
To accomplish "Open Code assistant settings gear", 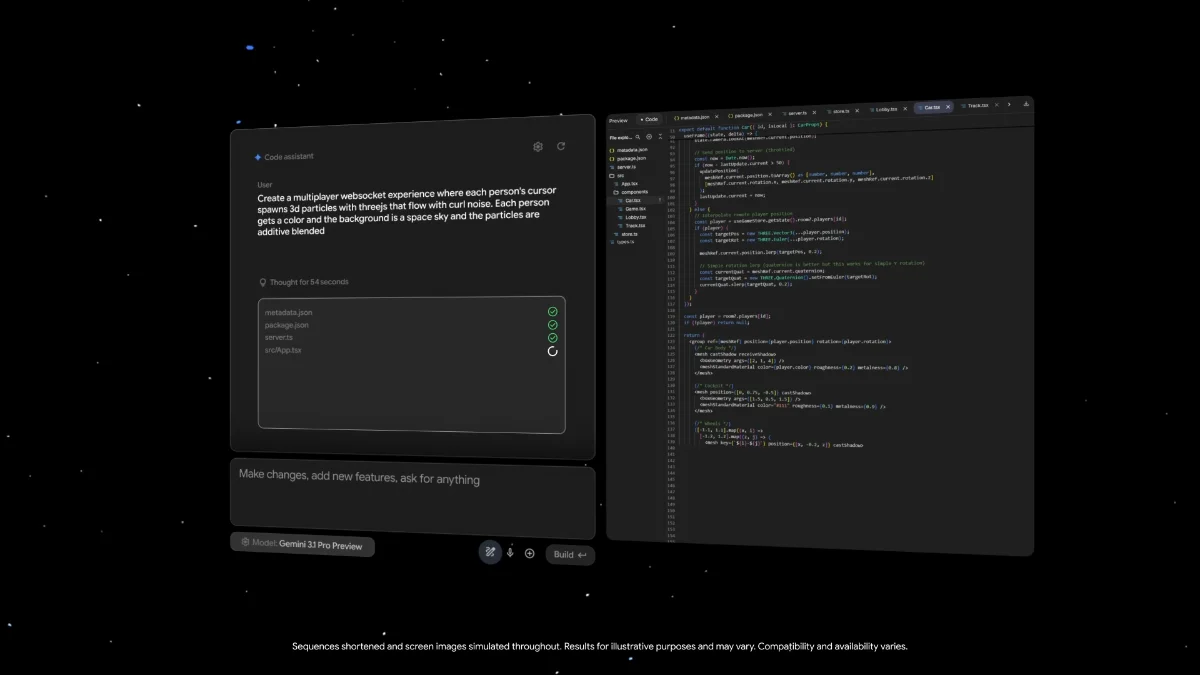I will [x=538, y=146].
